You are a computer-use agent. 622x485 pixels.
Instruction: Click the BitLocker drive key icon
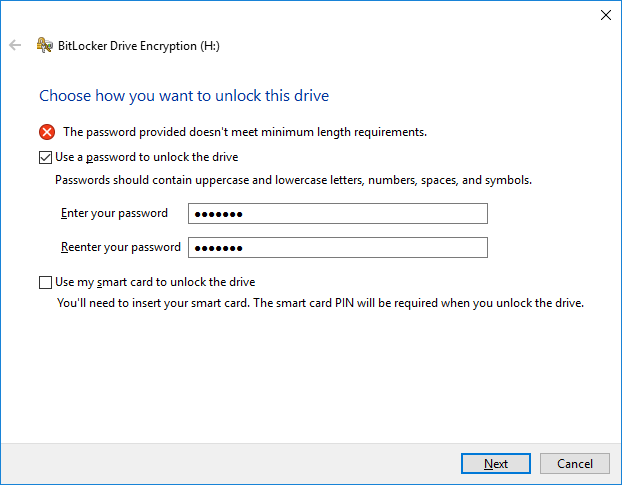click(x=44, y=45)
